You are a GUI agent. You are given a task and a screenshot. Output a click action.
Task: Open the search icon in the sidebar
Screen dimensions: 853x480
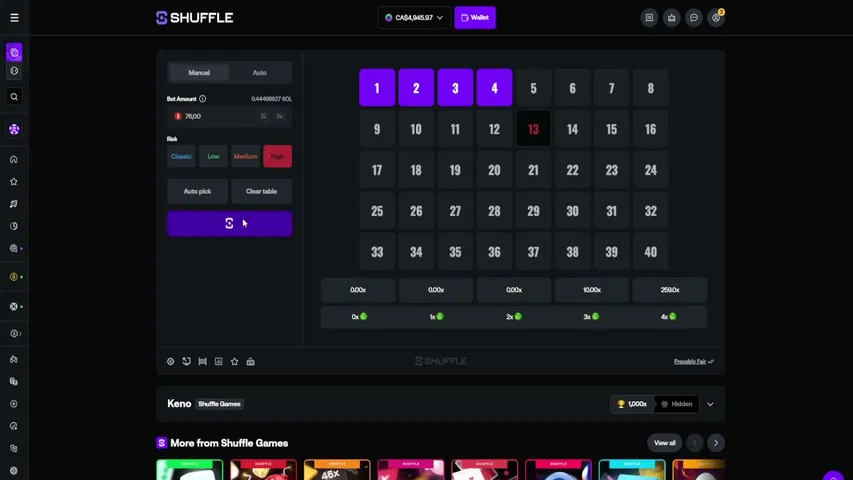[14, 97]
